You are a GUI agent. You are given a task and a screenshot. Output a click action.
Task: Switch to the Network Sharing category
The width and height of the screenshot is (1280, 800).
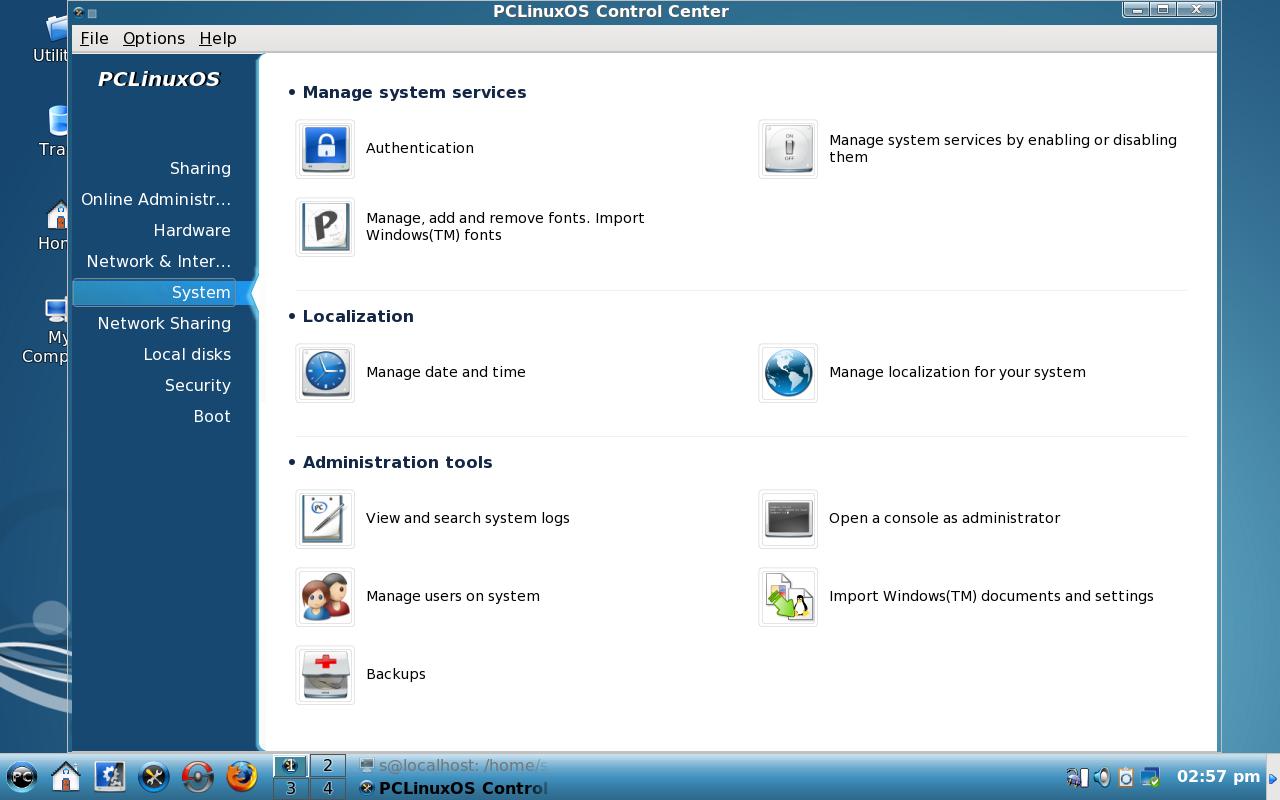[x=164, y=323]
